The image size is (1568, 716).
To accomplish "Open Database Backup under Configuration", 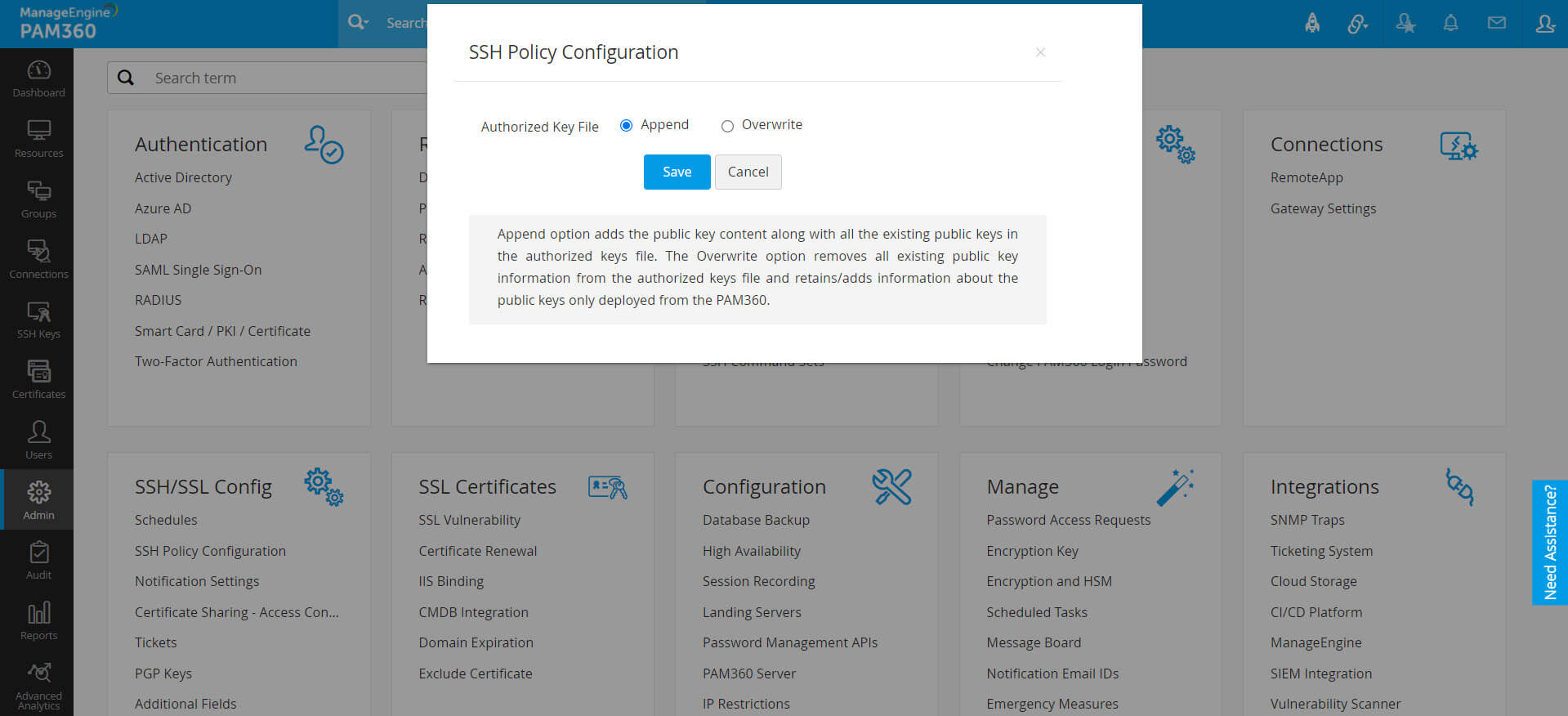I will (x=756, y=520).
